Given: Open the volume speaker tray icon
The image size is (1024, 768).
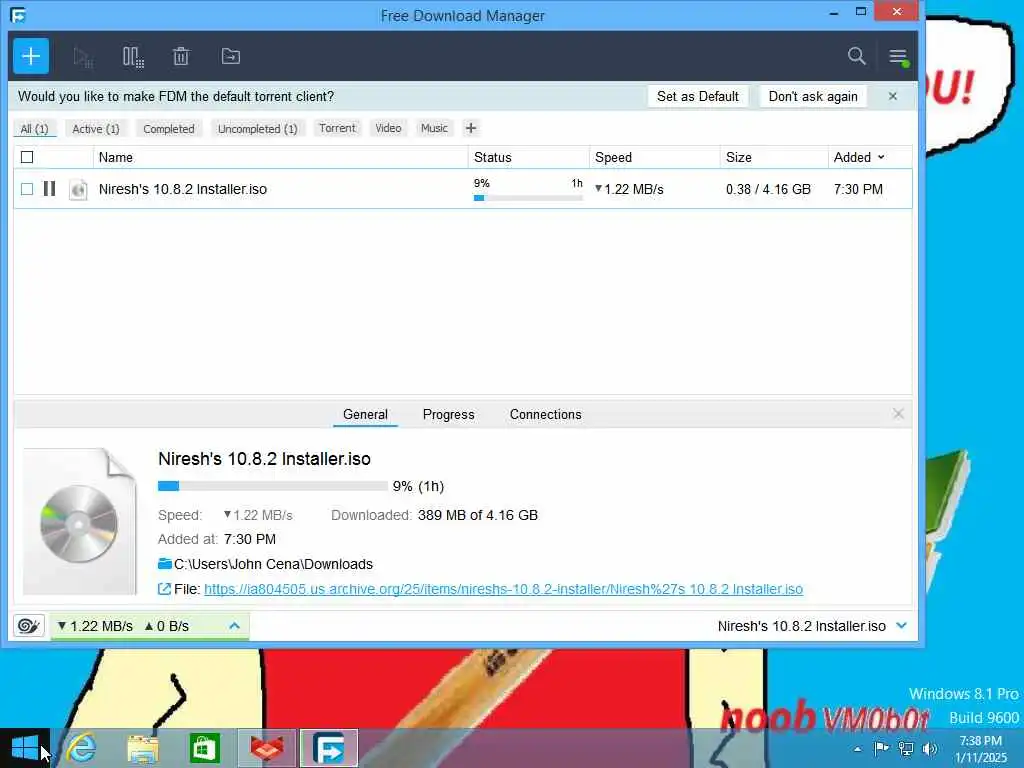Looking at the screenshot, I should [929, 748].
